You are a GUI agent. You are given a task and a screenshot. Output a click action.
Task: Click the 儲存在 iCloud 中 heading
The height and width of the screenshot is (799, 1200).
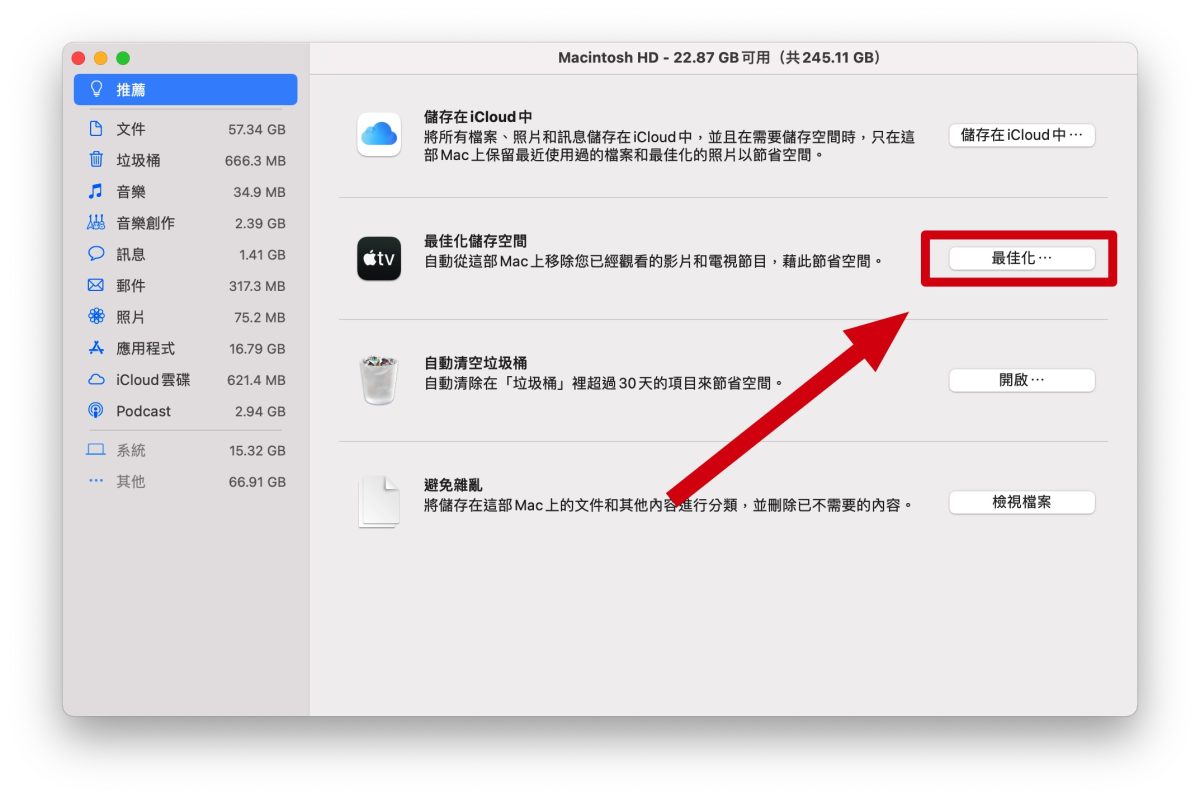point(478,116)
